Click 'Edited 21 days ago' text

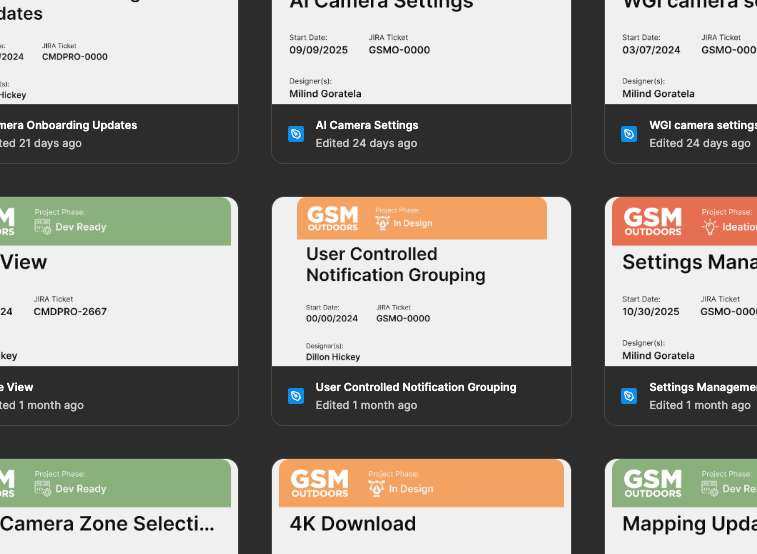pyautogui.click(x=41, y=143)
